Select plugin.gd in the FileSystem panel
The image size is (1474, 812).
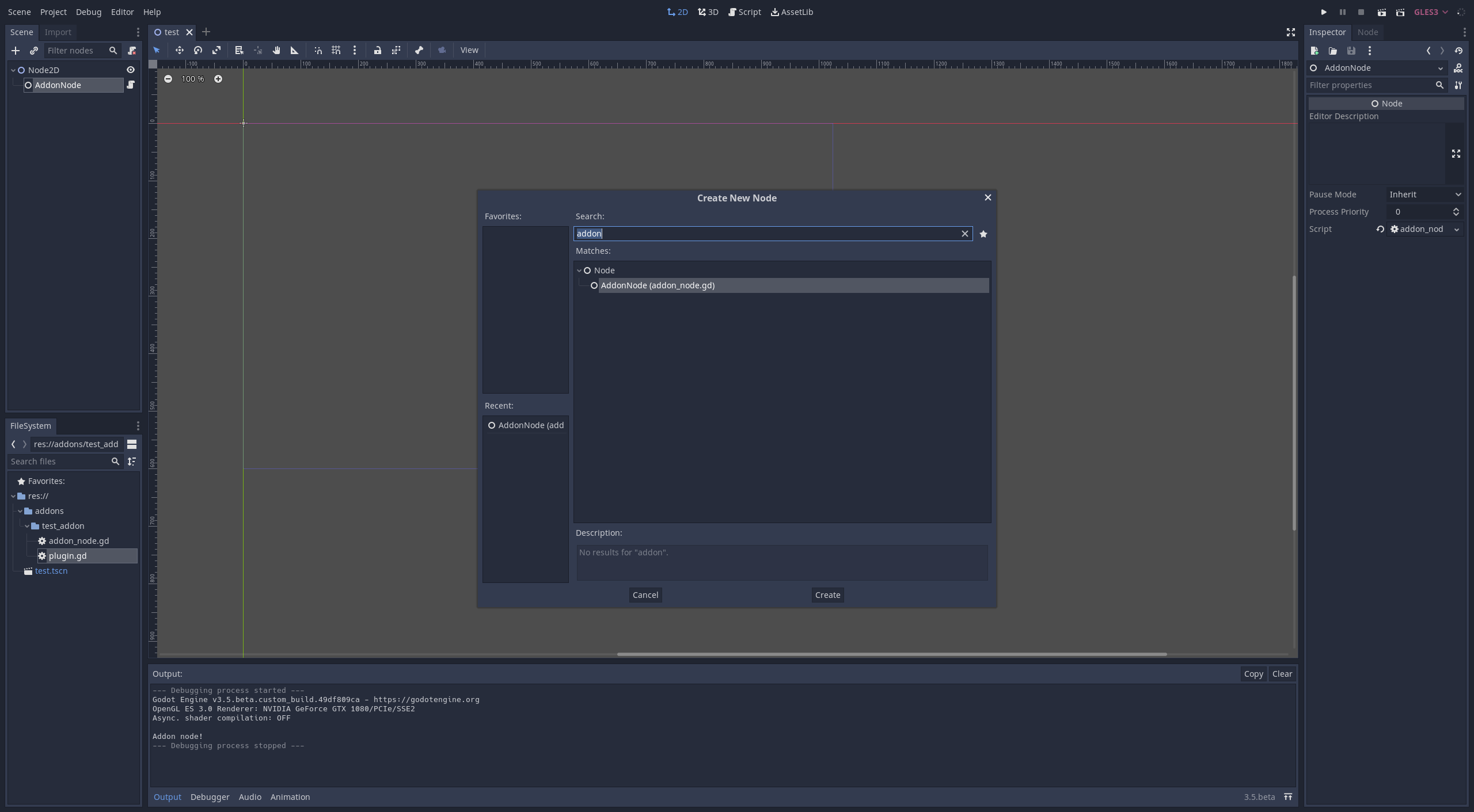[x=69, y=556]
